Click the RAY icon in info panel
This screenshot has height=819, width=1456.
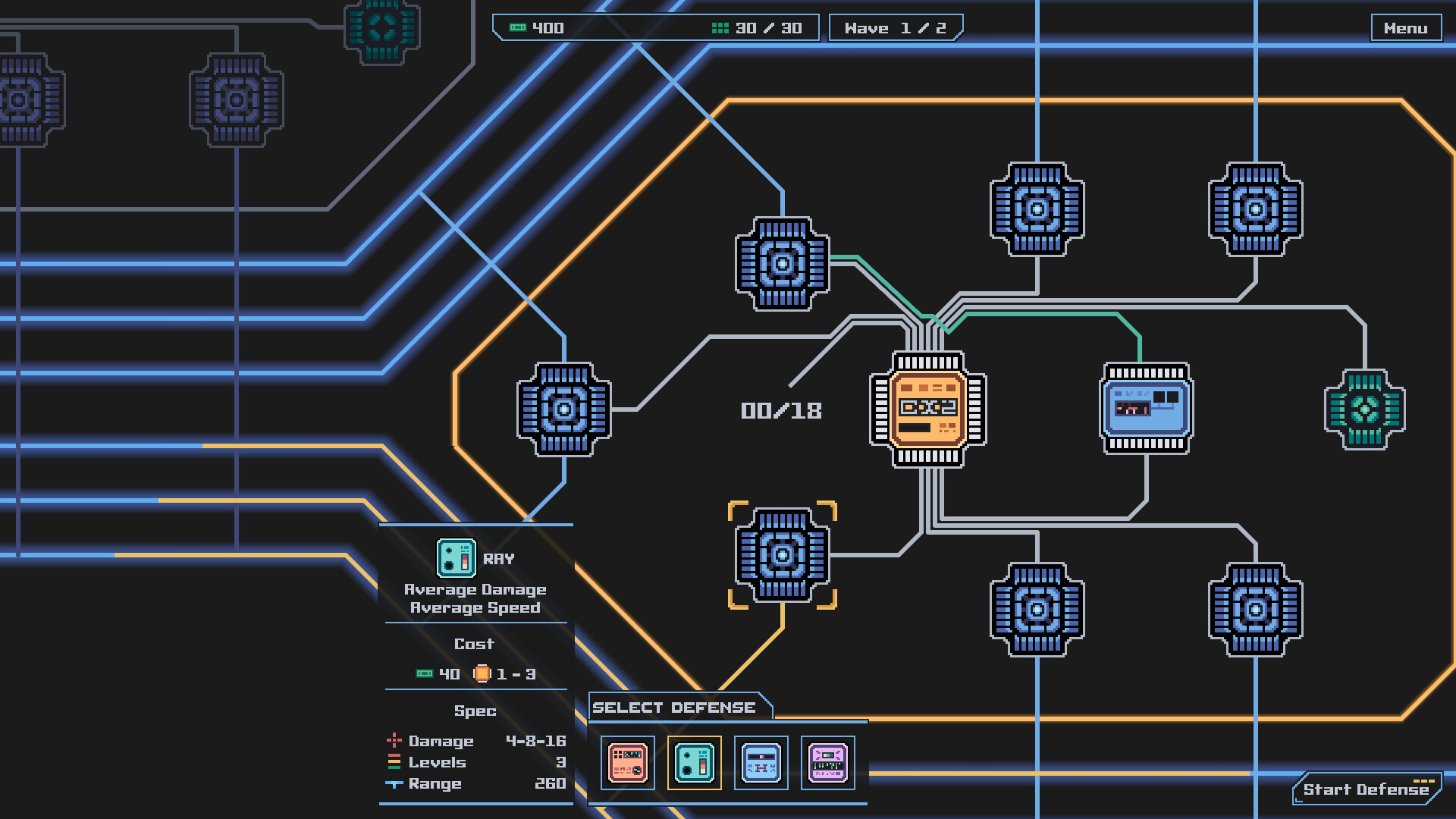(457, 559)
